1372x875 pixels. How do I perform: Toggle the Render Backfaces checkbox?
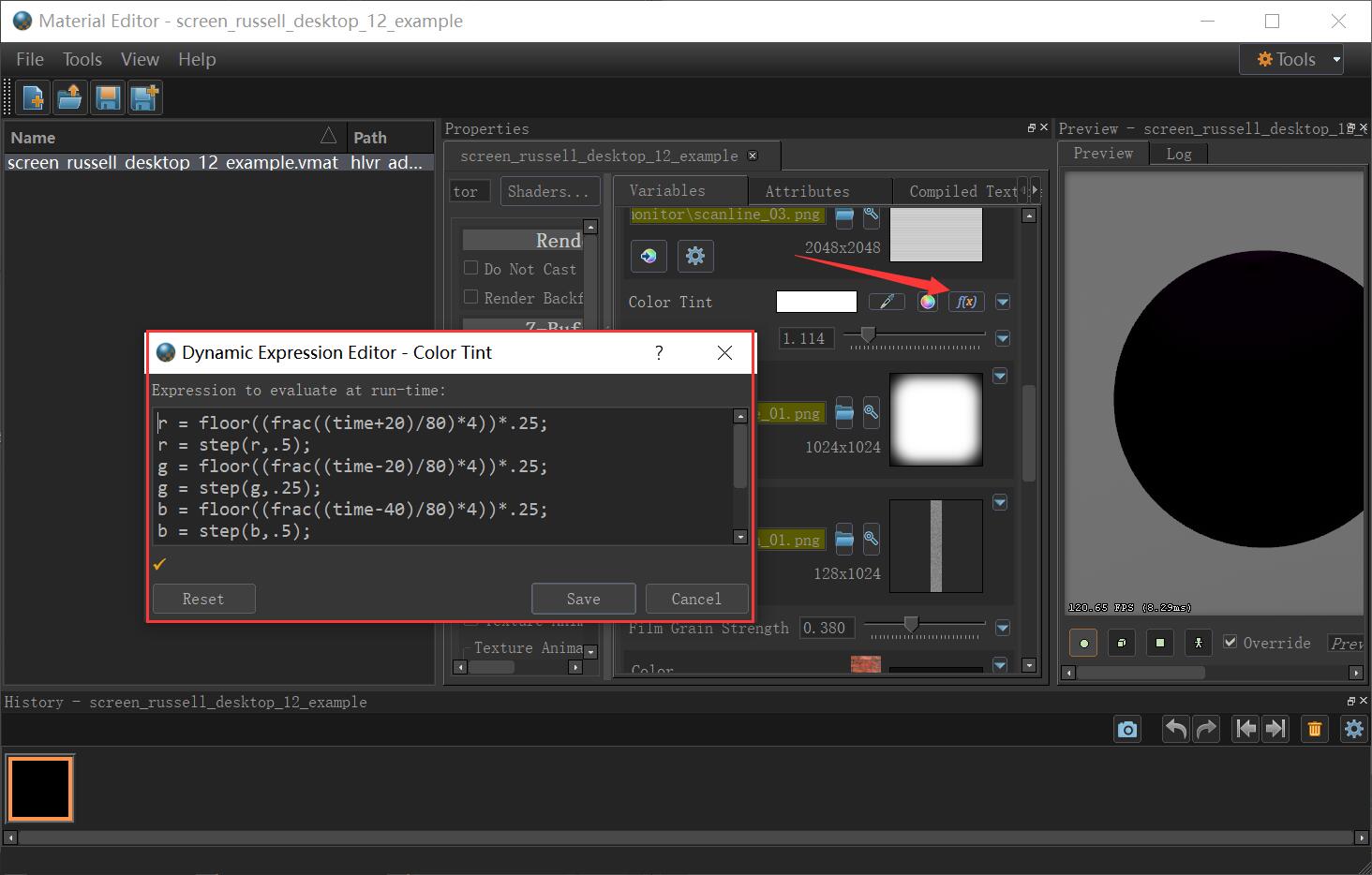tap(470, 297)
